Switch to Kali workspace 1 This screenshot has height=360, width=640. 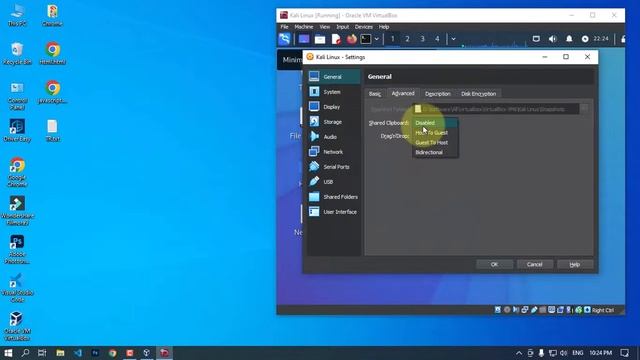[x=393, y=39]
